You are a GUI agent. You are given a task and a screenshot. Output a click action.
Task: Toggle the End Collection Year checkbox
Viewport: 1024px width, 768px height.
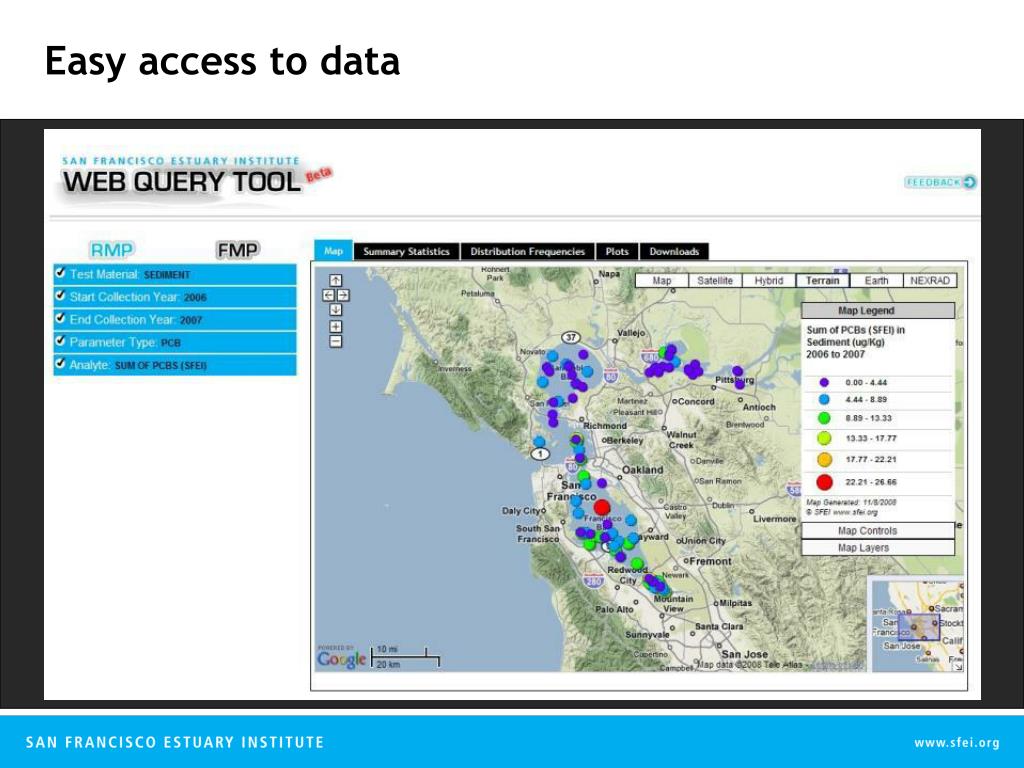[61, 318]
